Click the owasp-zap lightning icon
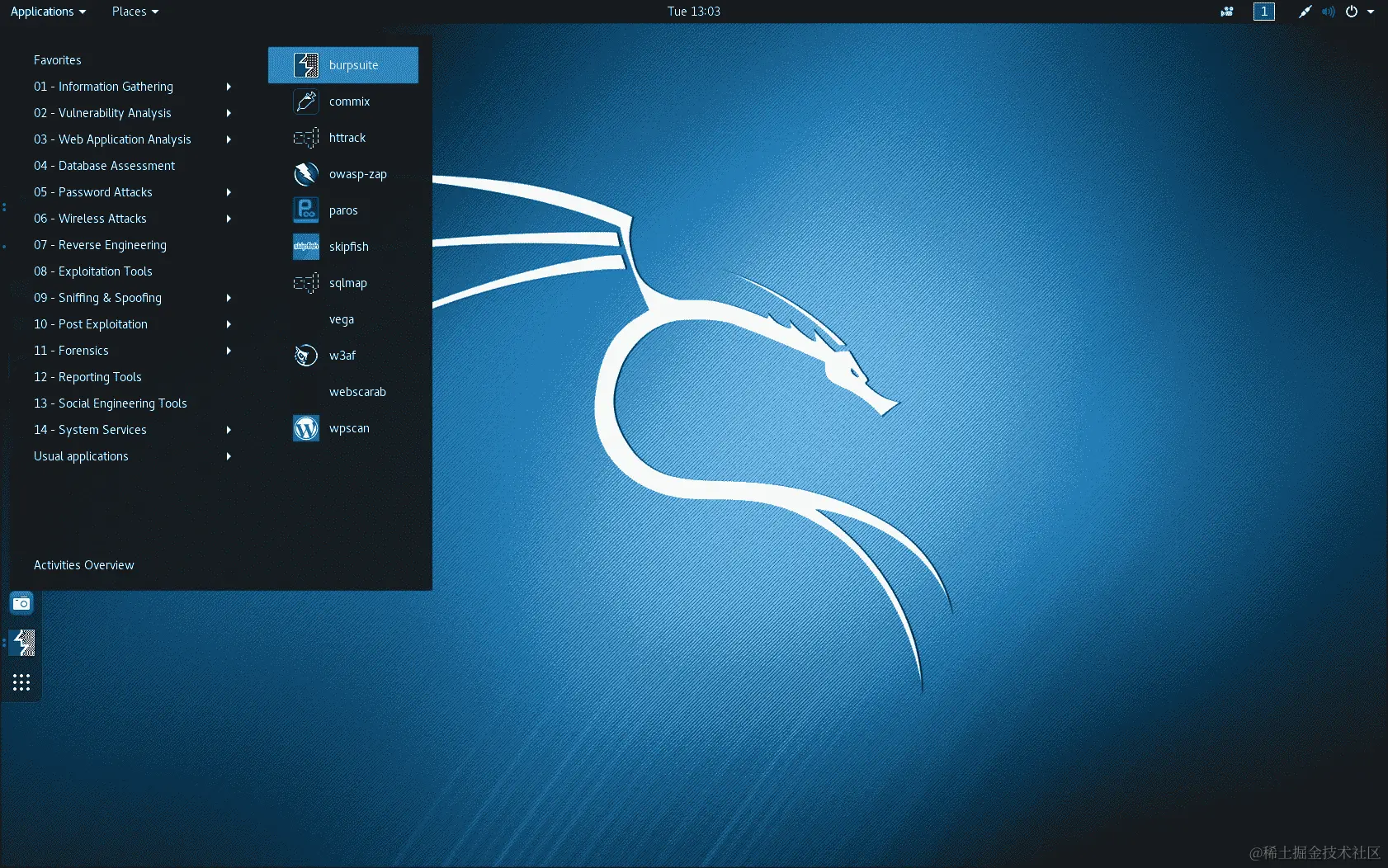Screen dimensions: 1388x868 pos(306,174)
